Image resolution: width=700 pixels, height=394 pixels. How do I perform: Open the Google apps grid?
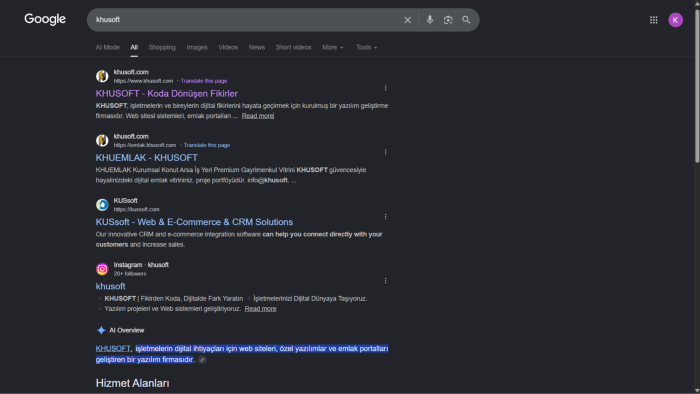click(654, 20)
